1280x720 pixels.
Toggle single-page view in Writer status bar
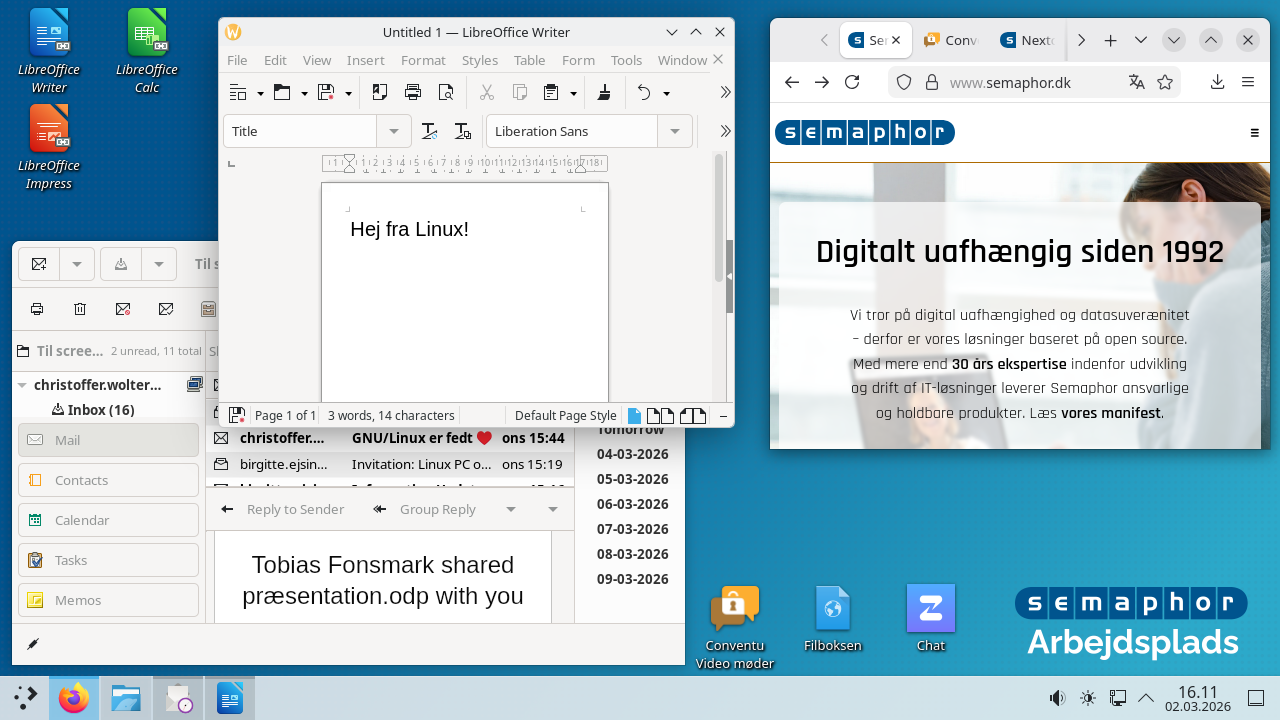tap(633, 416)
